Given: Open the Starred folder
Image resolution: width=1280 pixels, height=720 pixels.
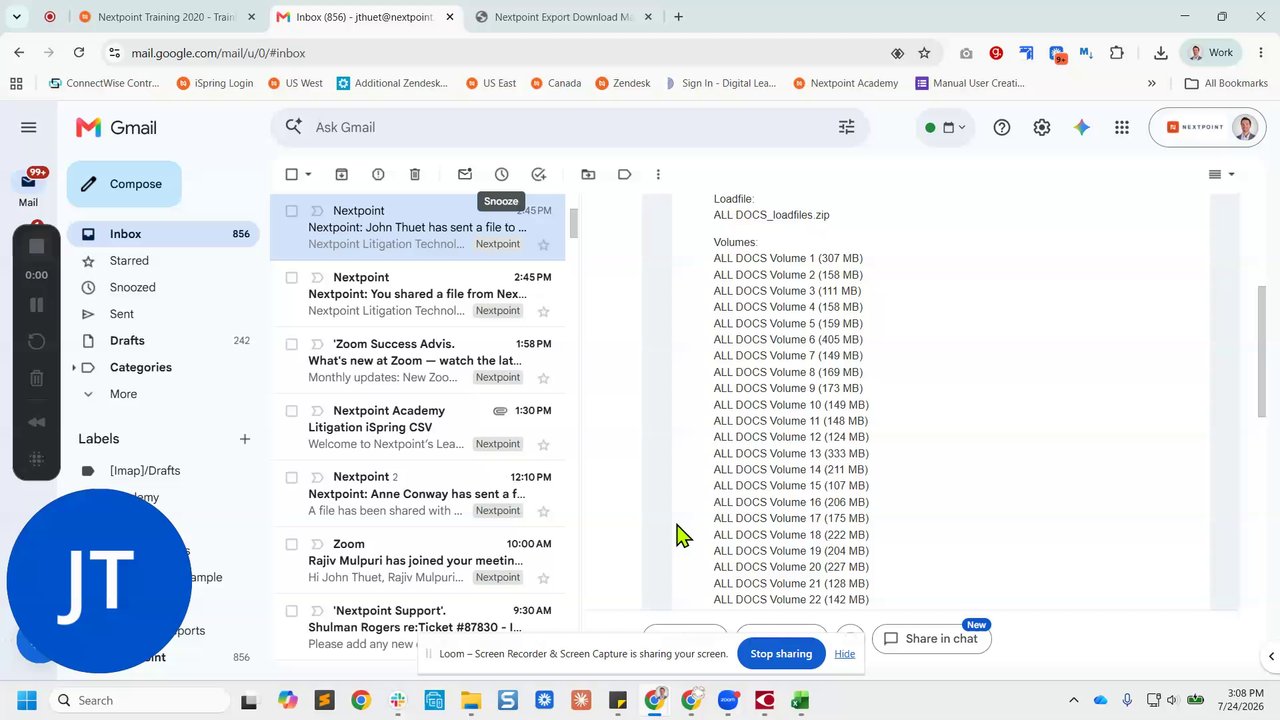Looking at the screenshot, I should click(164, 261).
